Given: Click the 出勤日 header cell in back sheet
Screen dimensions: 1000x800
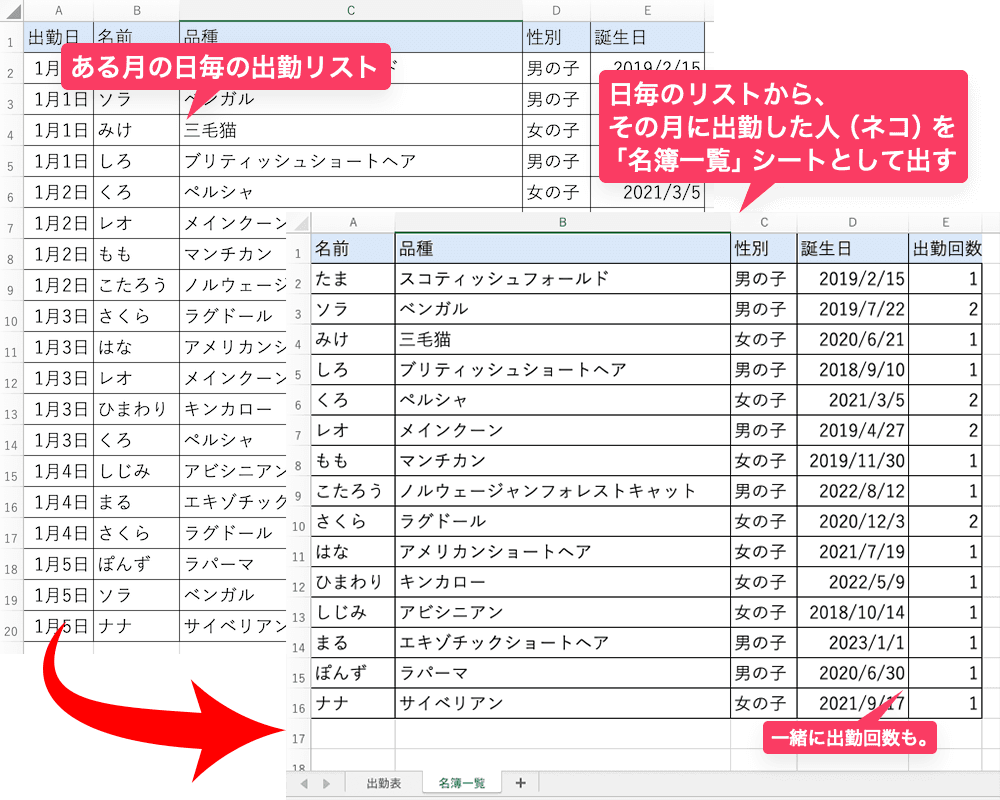Looking at the screenshot, I should pos(58,38).
